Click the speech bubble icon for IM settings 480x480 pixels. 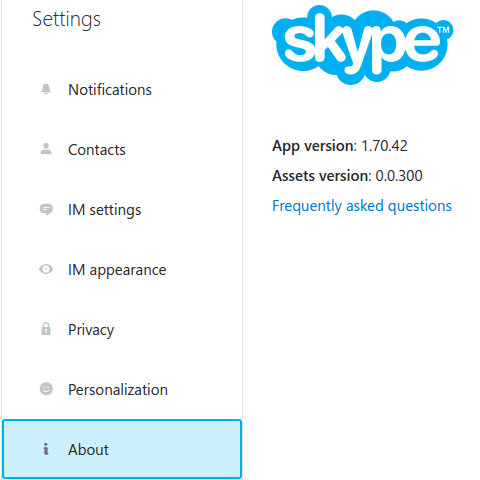46,209
